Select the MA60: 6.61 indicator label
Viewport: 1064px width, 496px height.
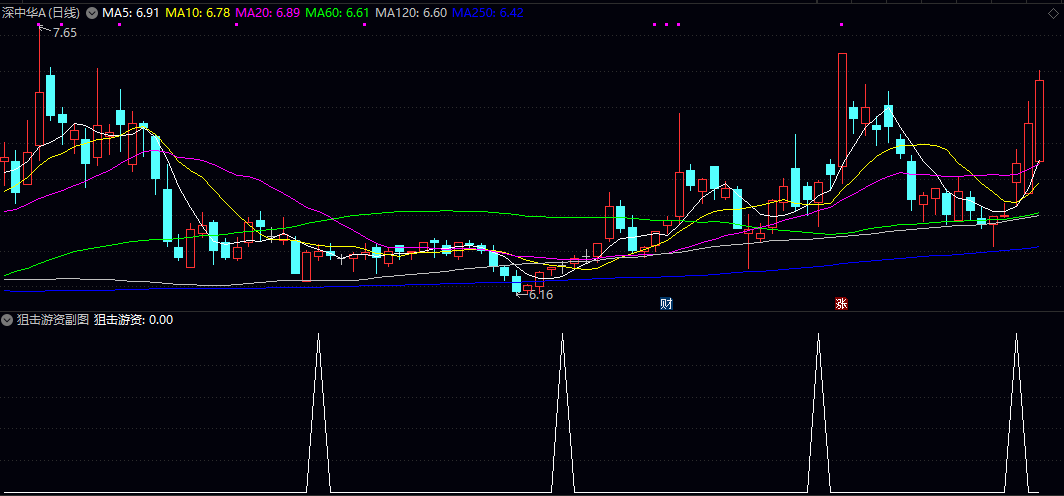tap(337, 12)
